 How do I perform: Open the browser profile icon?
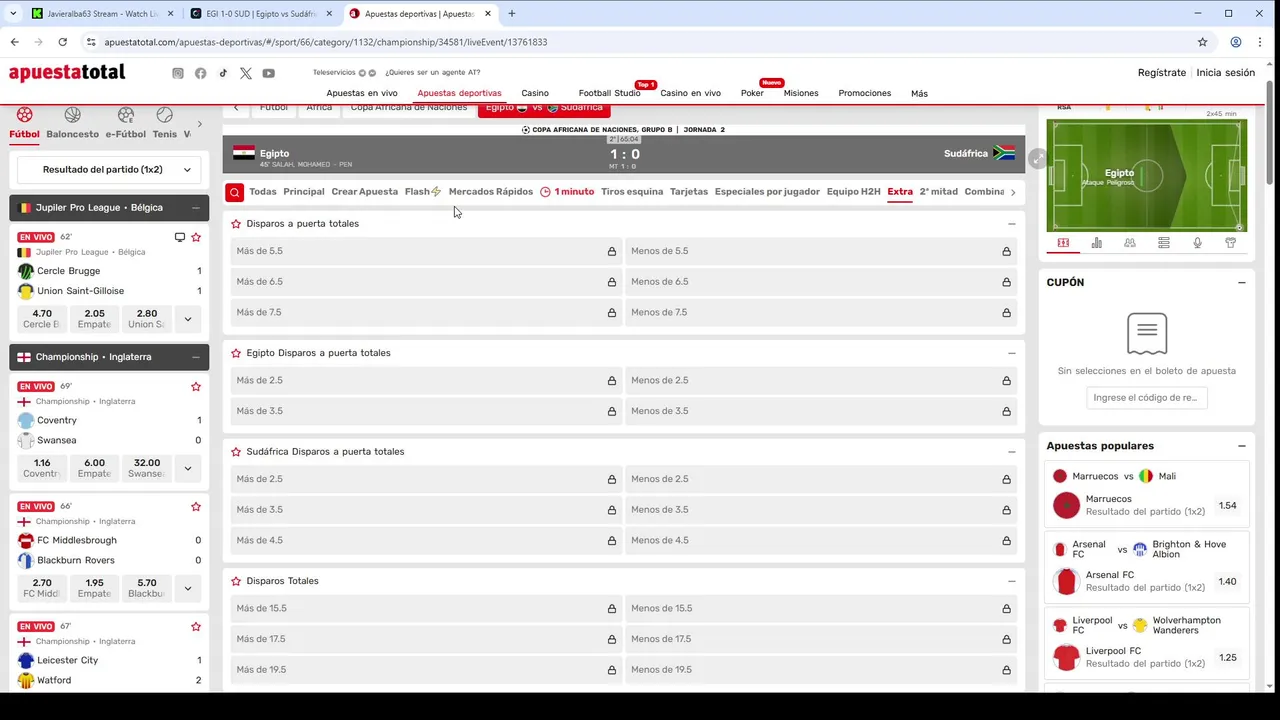(1236, 42)
